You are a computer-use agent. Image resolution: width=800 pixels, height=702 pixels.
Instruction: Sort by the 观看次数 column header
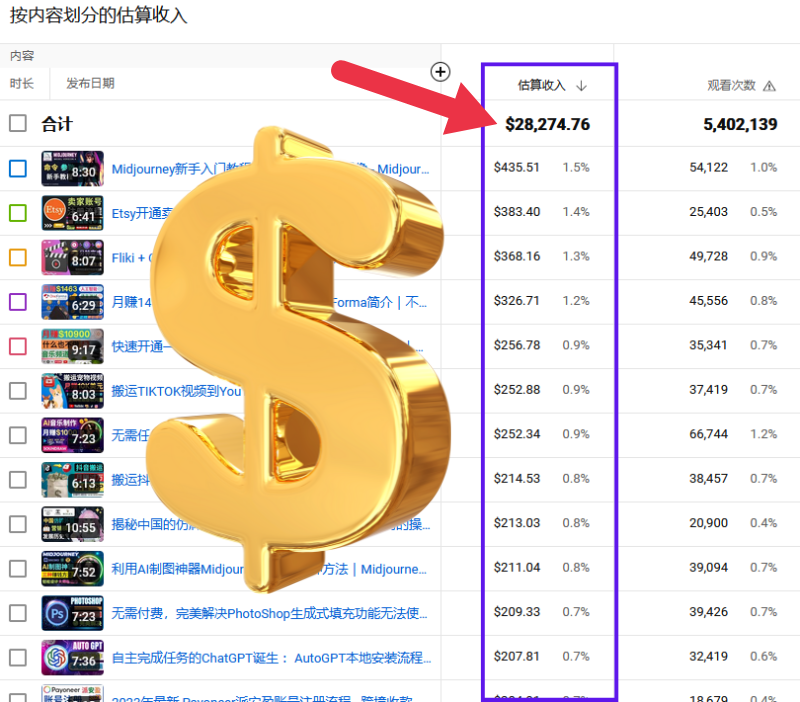point(731,86)
